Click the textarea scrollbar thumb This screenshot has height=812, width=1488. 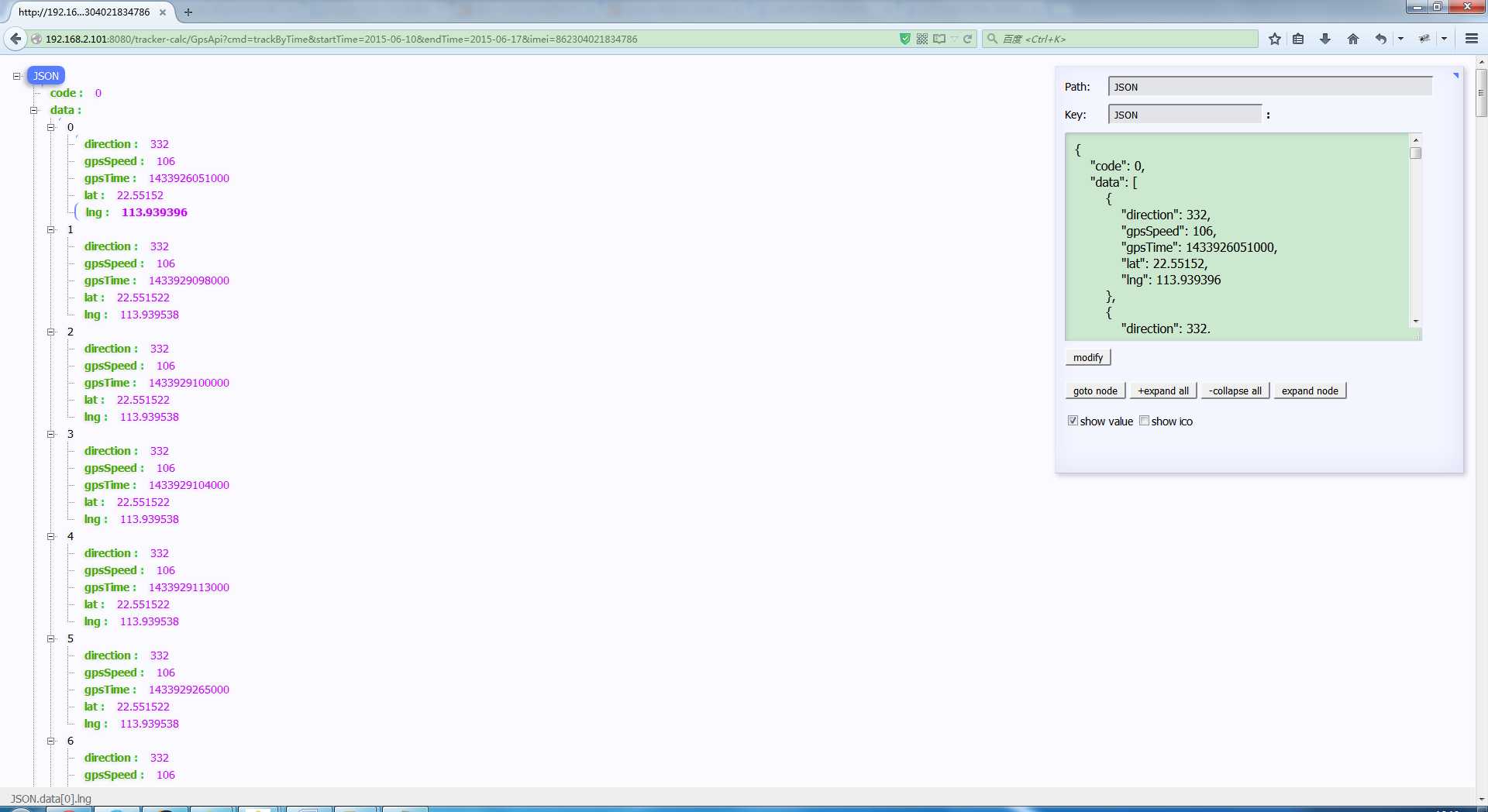[x=1416, y=153]
